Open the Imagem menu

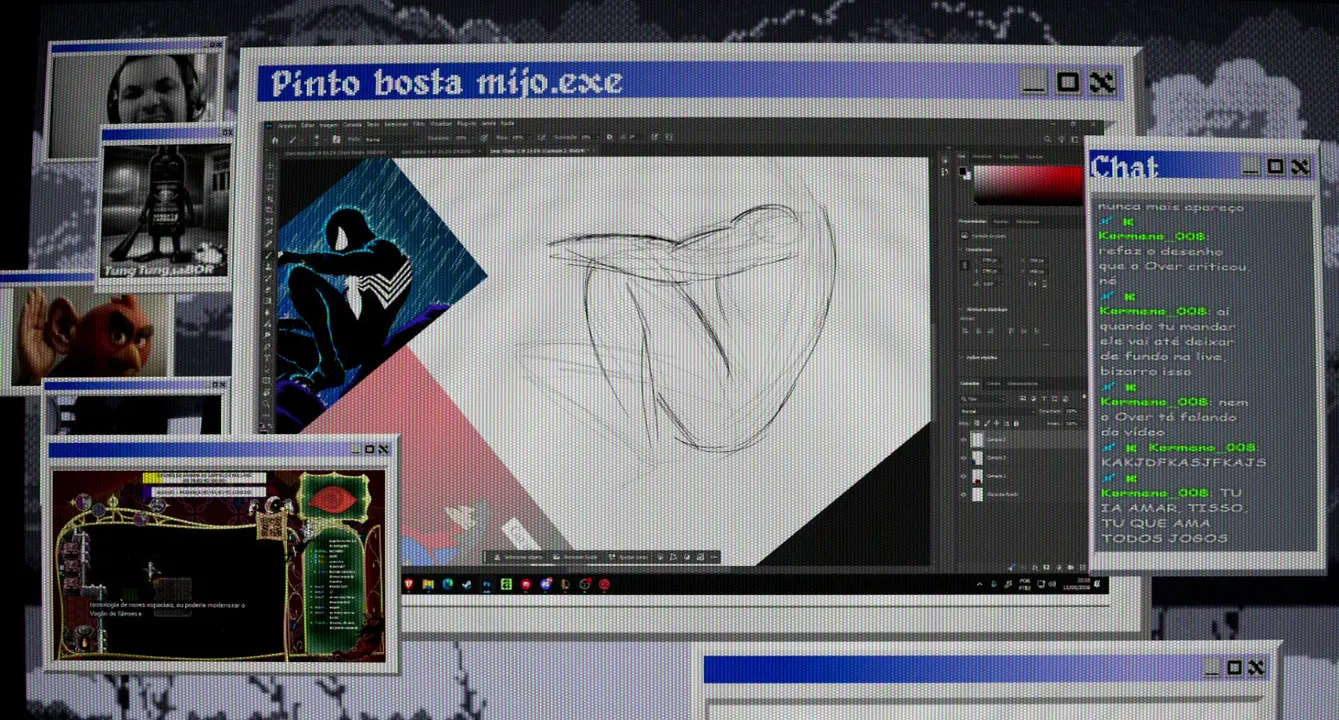point(329,125)
